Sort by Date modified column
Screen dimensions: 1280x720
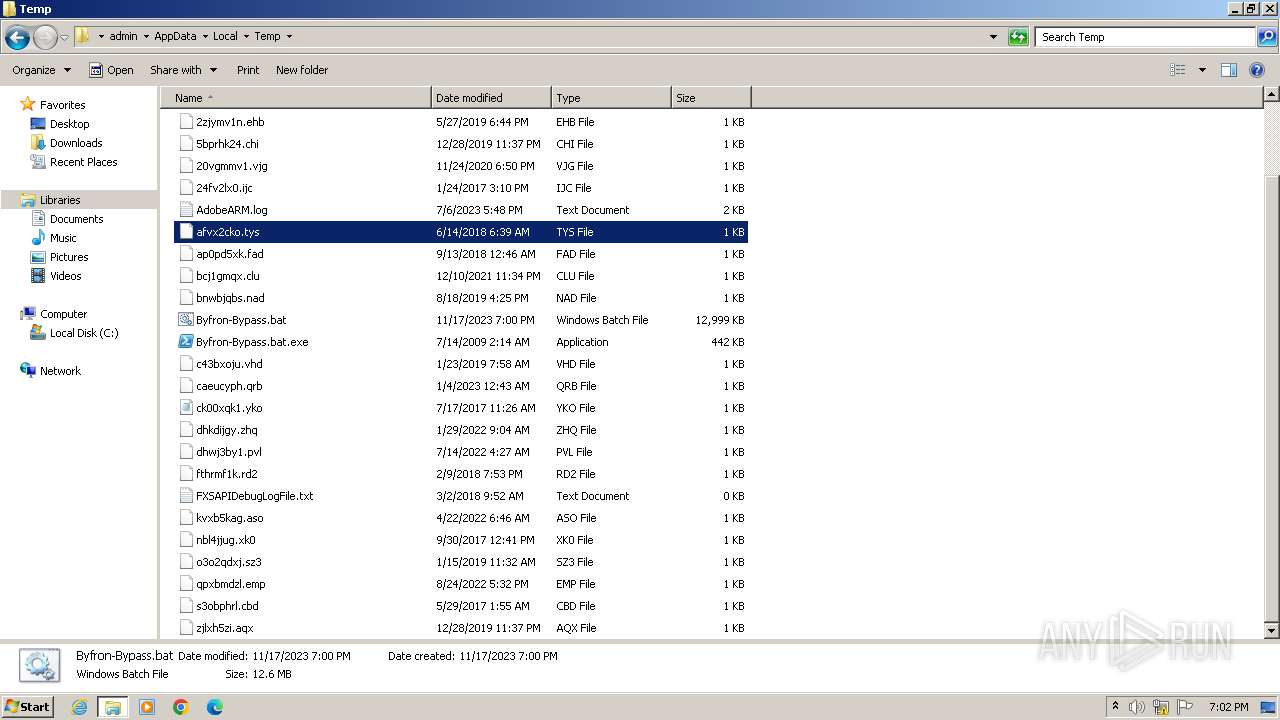[x=491, y=98]
